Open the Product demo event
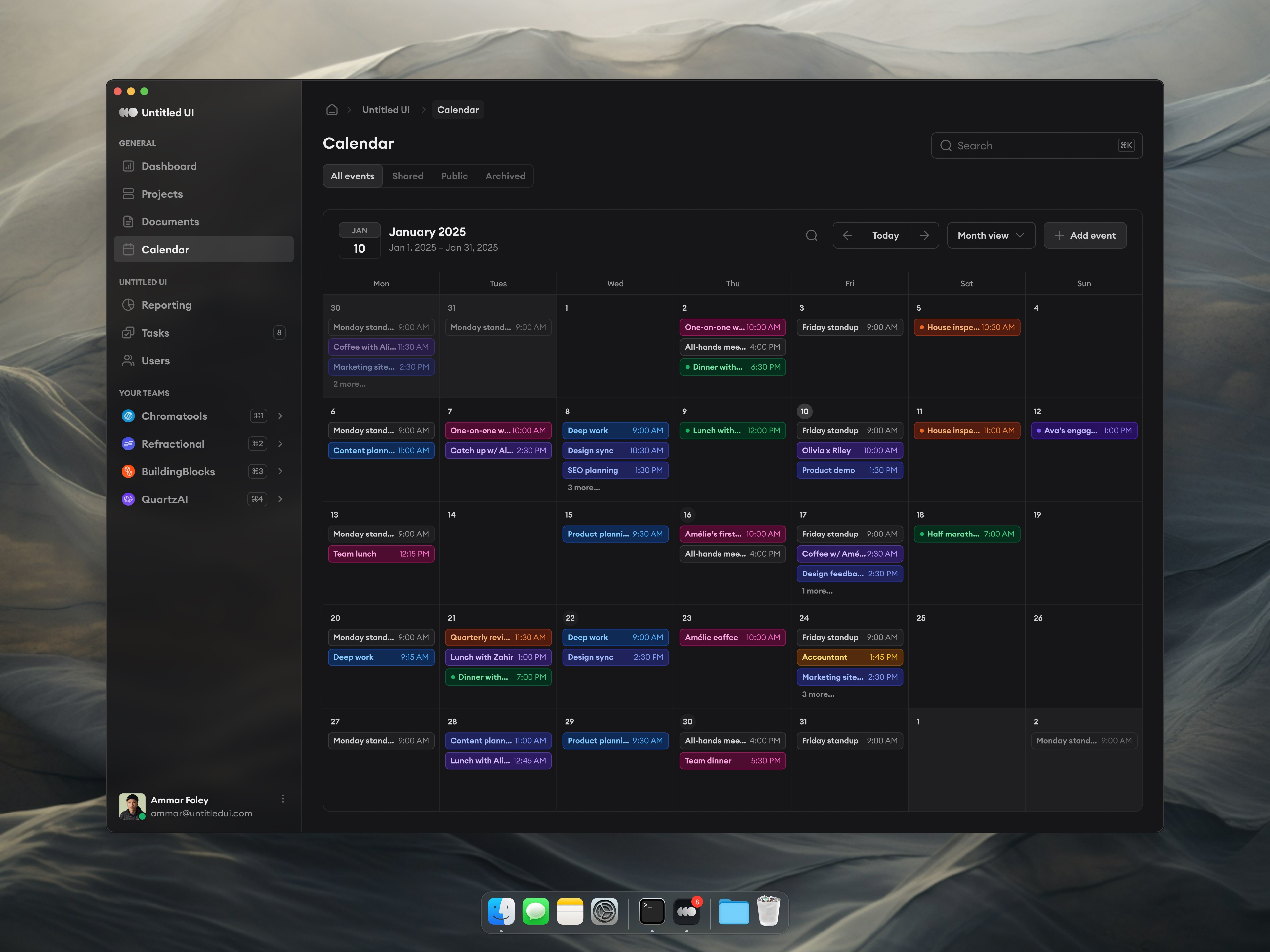Screen dimensions: 1270x952 tap(850, 470)
